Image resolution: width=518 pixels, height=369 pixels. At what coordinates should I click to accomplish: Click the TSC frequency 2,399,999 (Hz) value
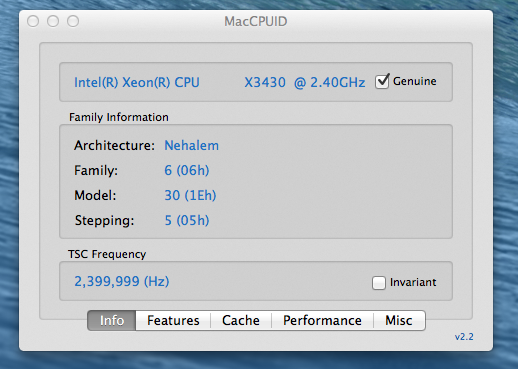point(122,281)
